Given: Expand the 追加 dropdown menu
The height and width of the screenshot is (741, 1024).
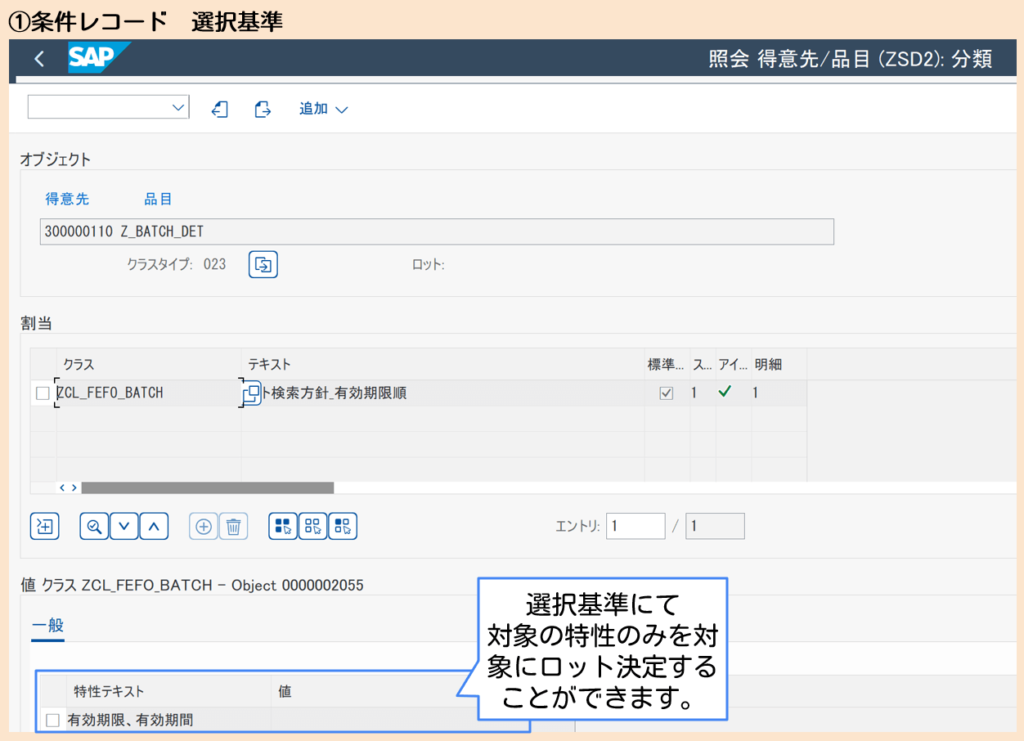Looking at the screenshot, I should pyautogui.click(x=322, y=108).
